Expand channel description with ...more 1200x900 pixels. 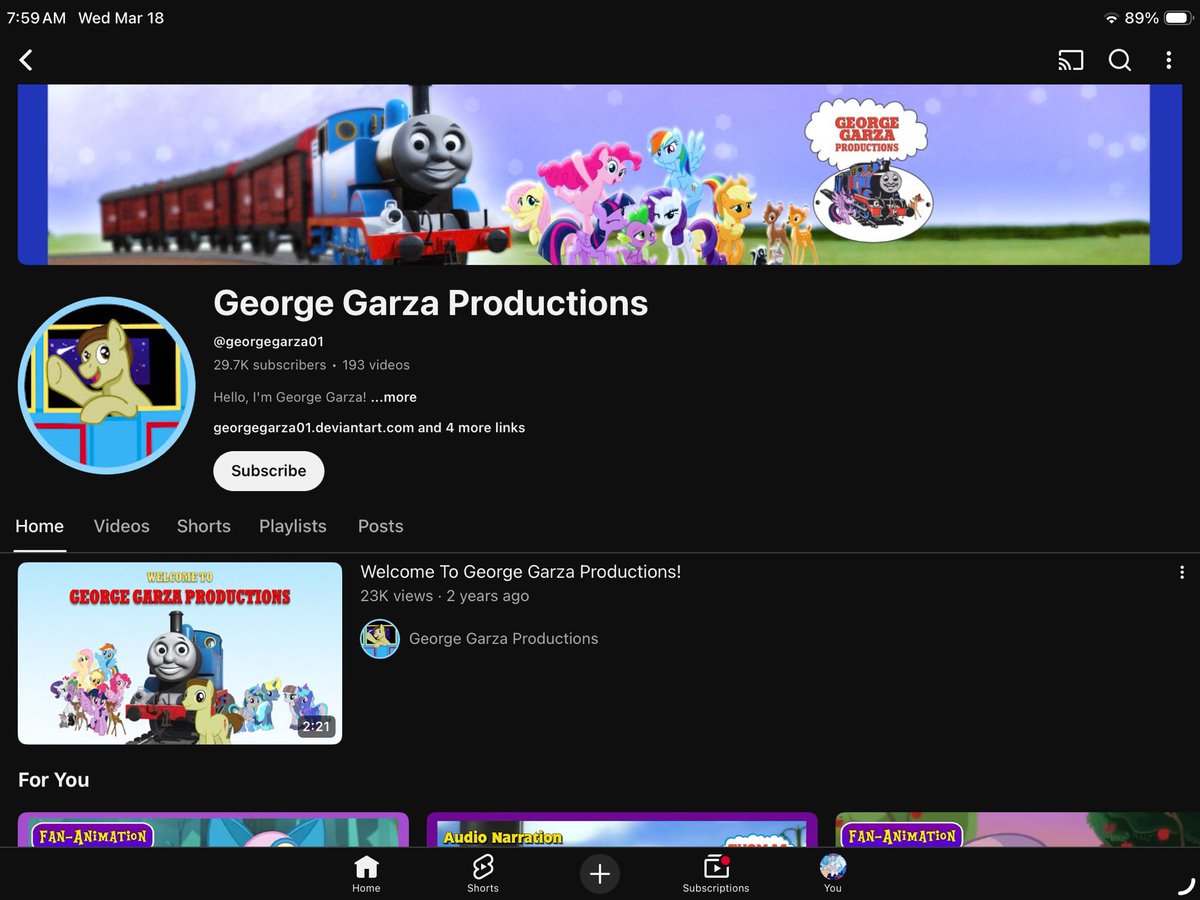(394, 397)
